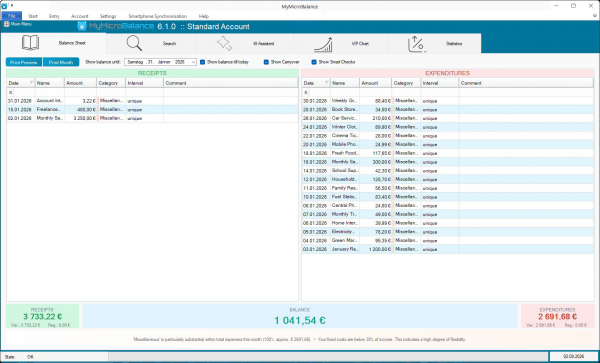Click the balance total 1 041,54 €
The width and height of the screenshot is (600, 363).
pyautogui.click(x=300, y=320)
